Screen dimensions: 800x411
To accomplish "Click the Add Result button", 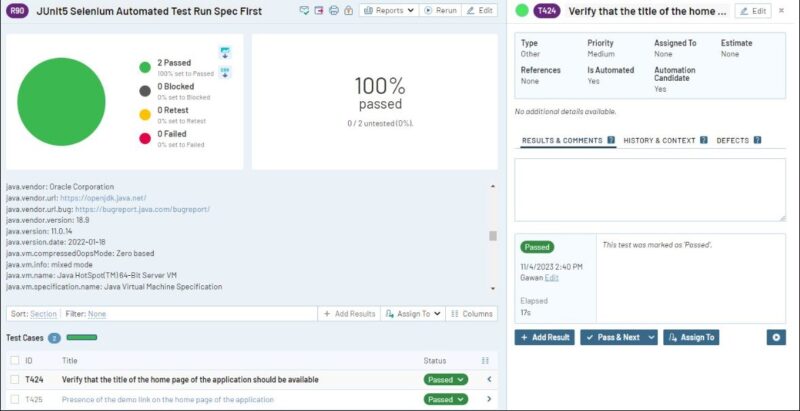I will coord(544,337).
